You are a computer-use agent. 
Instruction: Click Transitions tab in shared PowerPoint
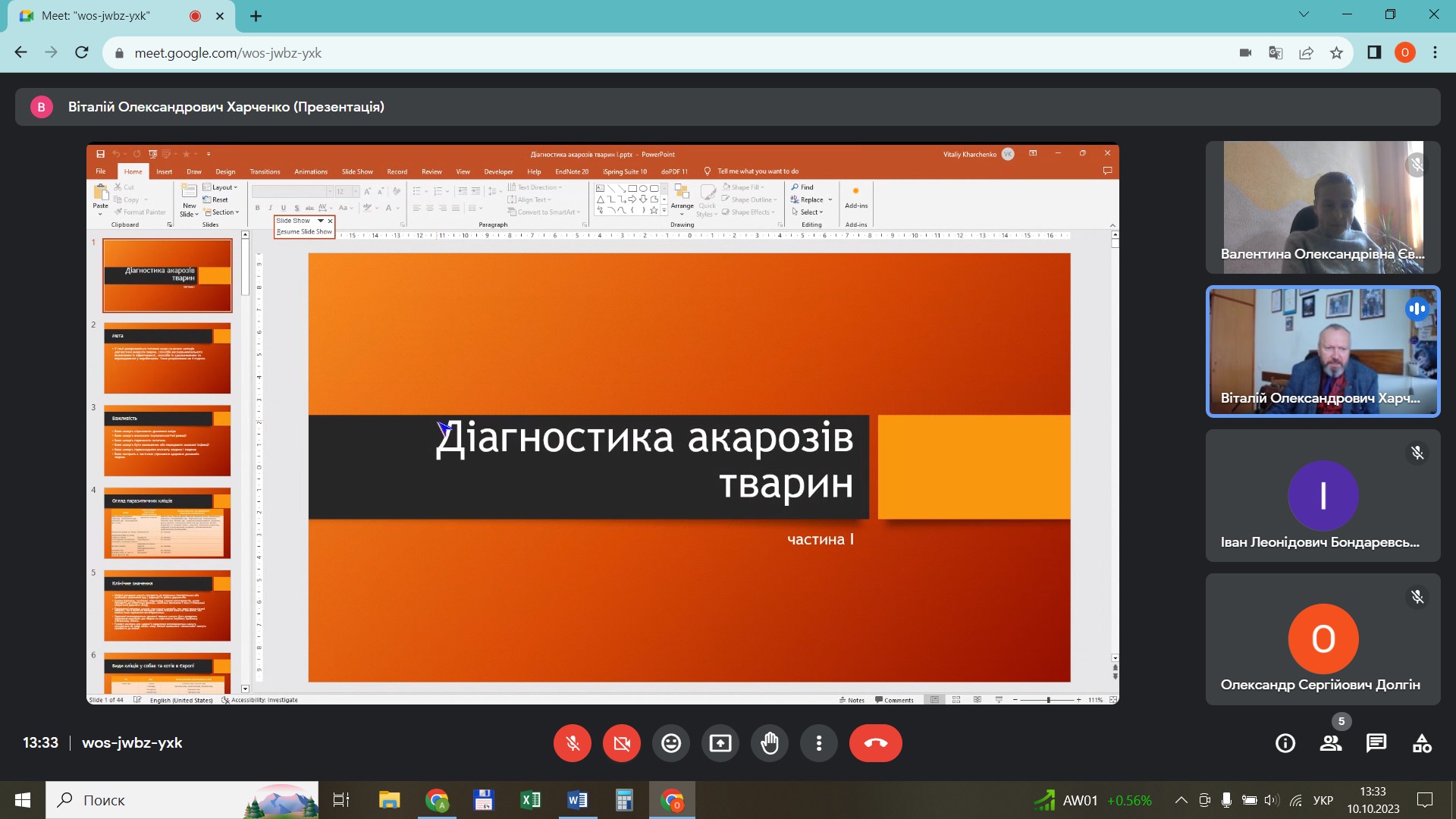265,171
